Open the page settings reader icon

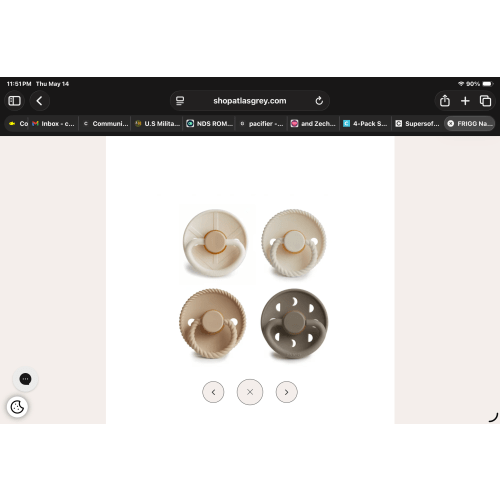180,101
